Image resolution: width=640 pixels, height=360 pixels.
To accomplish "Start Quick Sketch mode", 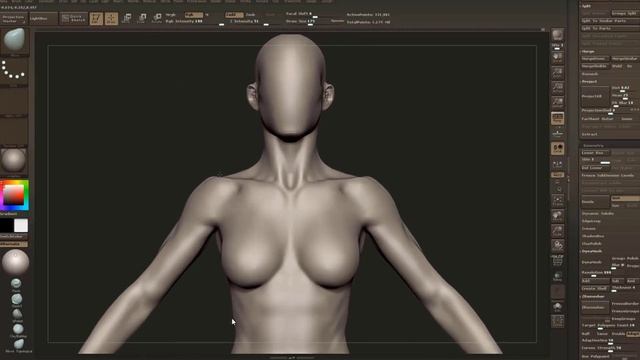I will point(73,18).
